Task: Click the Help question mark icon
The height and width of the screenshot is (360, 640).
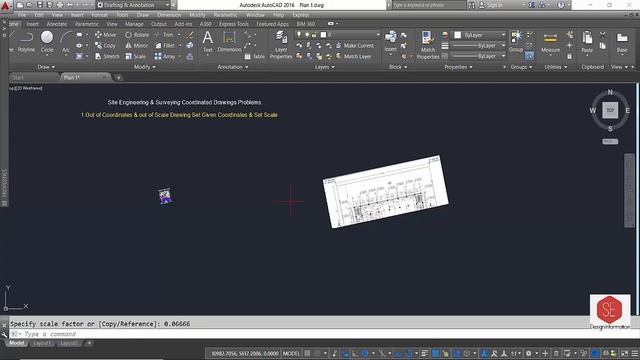Action: [561, 5]
